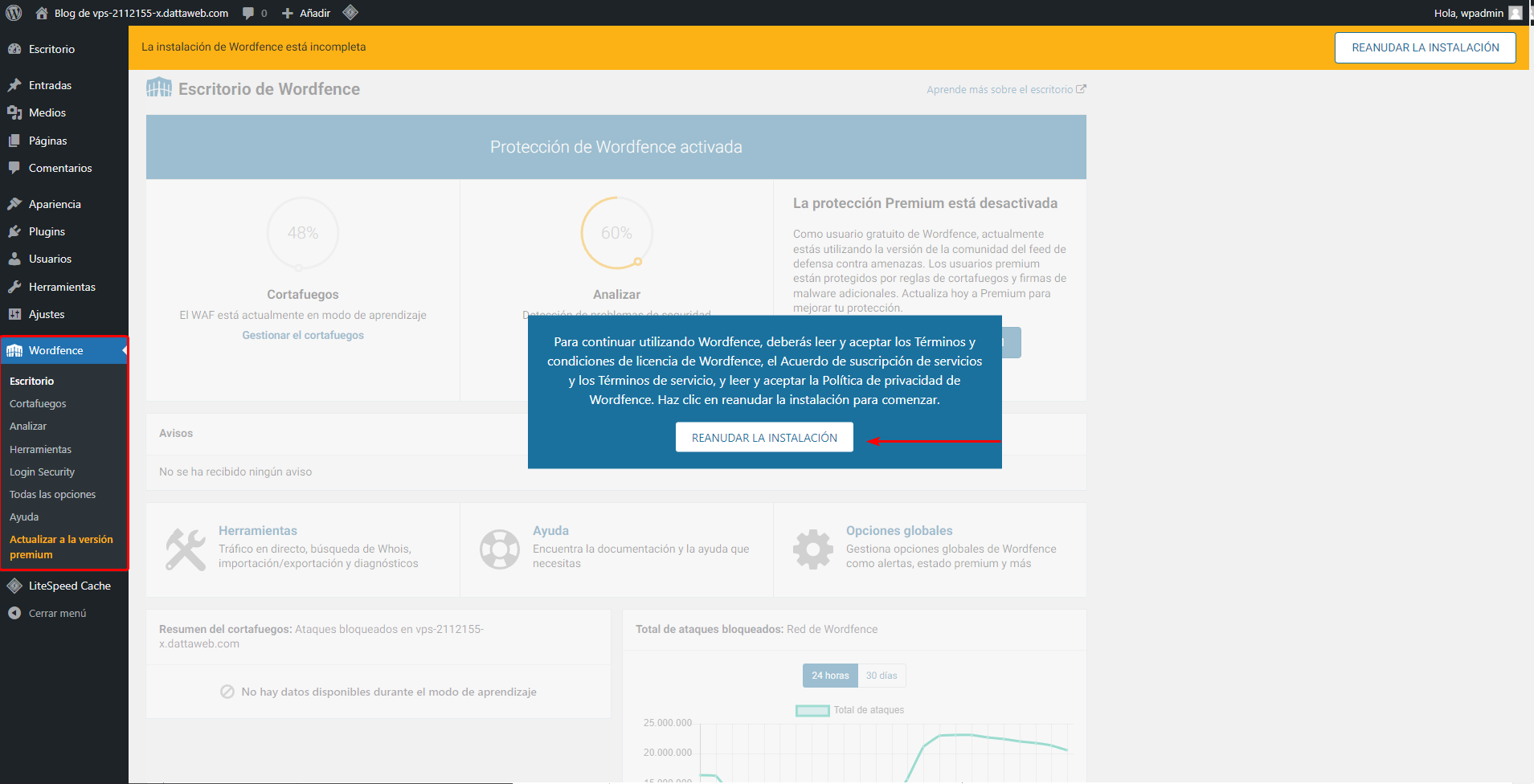
Task: Toggle the 'Total de ataques' legend swatch
Action: 812,710
